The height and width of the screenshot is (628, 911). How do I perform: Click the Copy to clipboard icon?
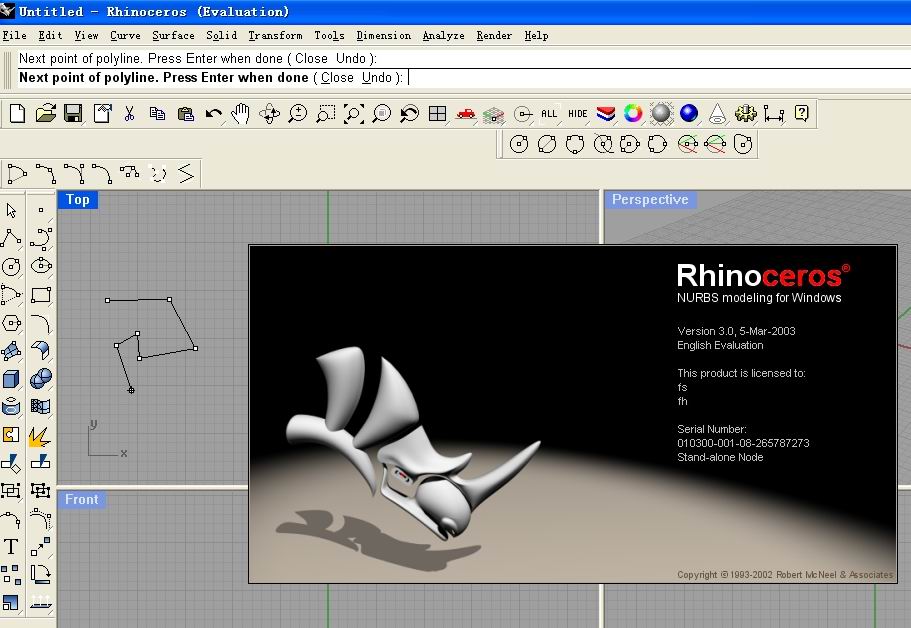[157, 113]
